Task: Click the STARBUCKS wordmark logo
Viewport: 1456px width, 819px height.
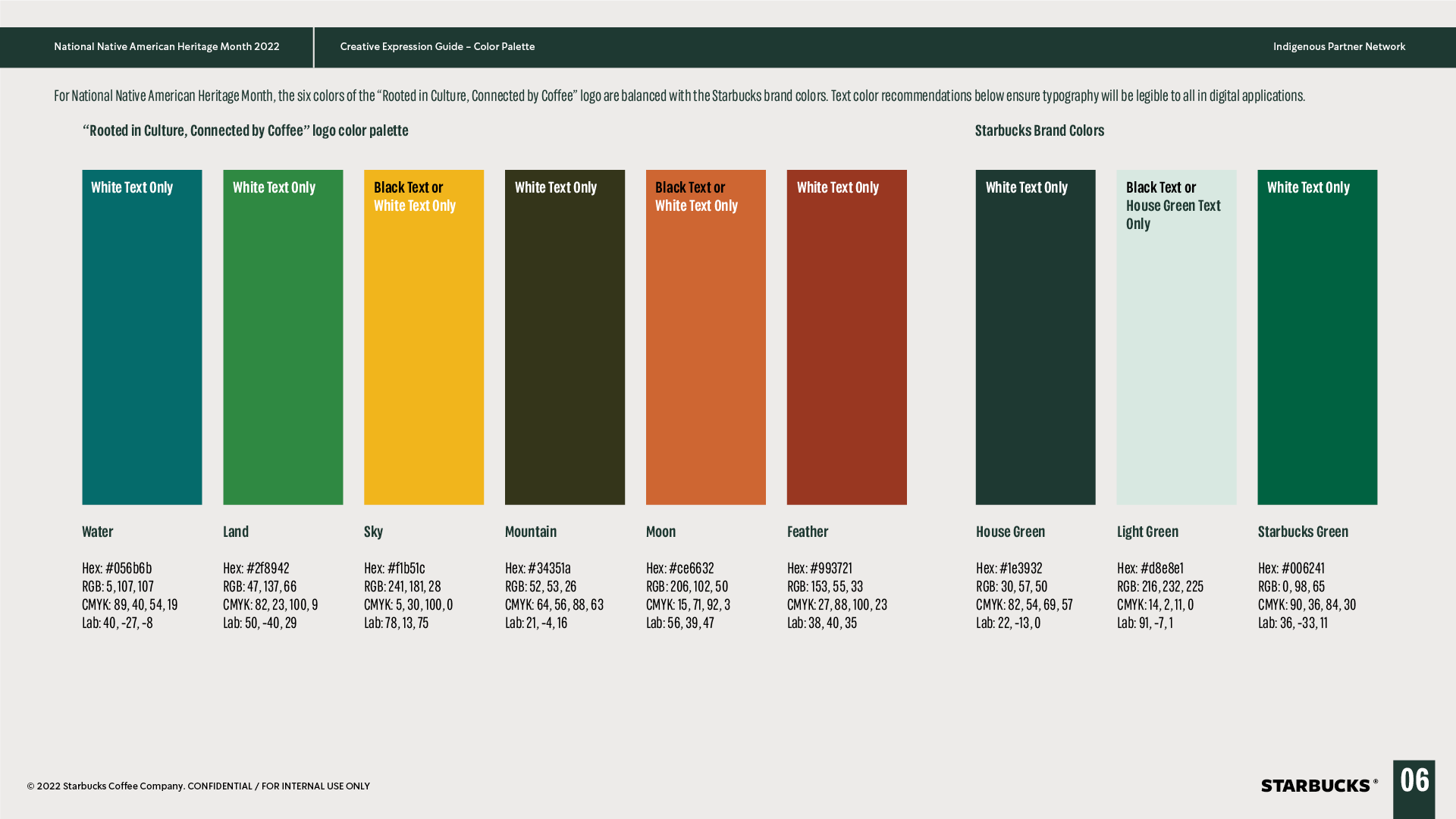Action: 1319,786
